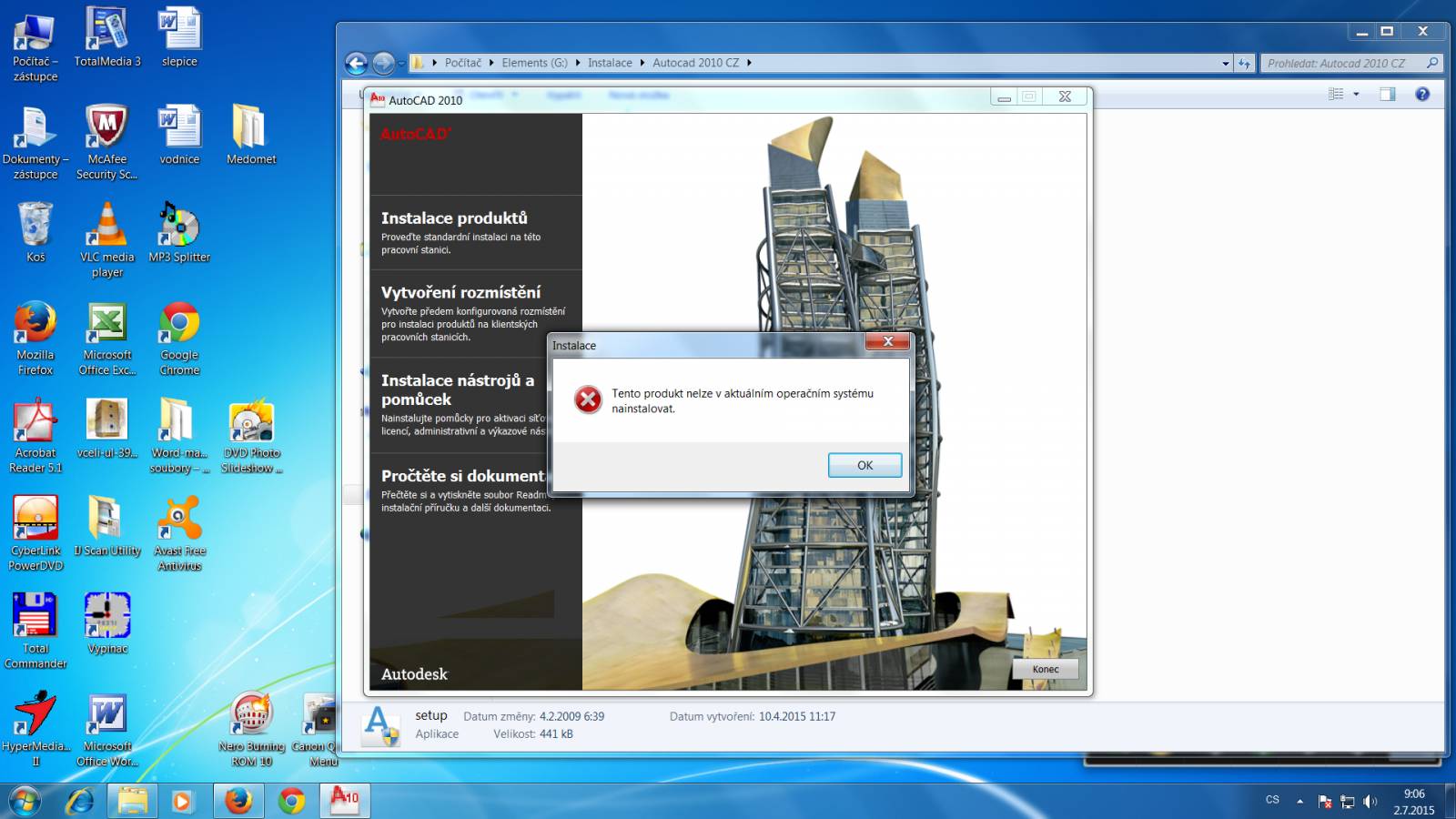Image resolution: width=1456 pixels, height=819 pixels.
Task: Click Elements (G:) breadcrumb in address bar
Action: [x=534, y=63]
